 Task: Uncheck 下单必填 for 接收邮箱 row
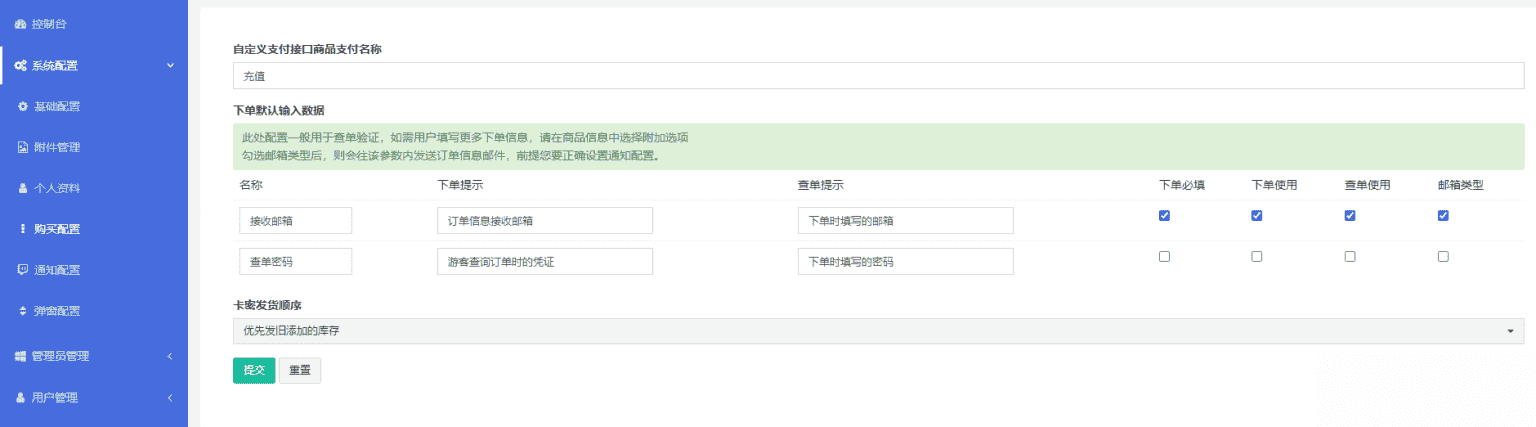[x=1164, y=216]
